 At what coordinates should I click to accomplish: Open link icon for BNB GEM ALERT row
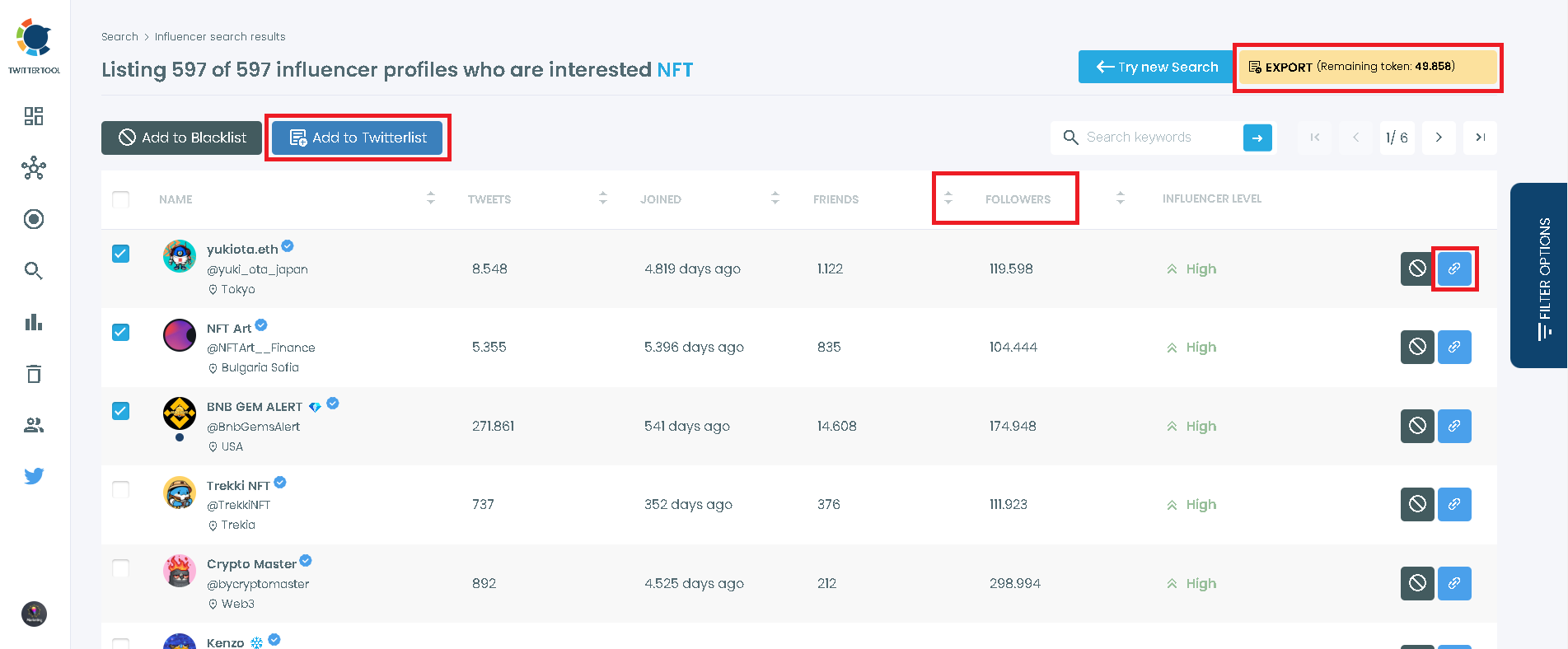pyautogui.click(x=1454, y=426)
